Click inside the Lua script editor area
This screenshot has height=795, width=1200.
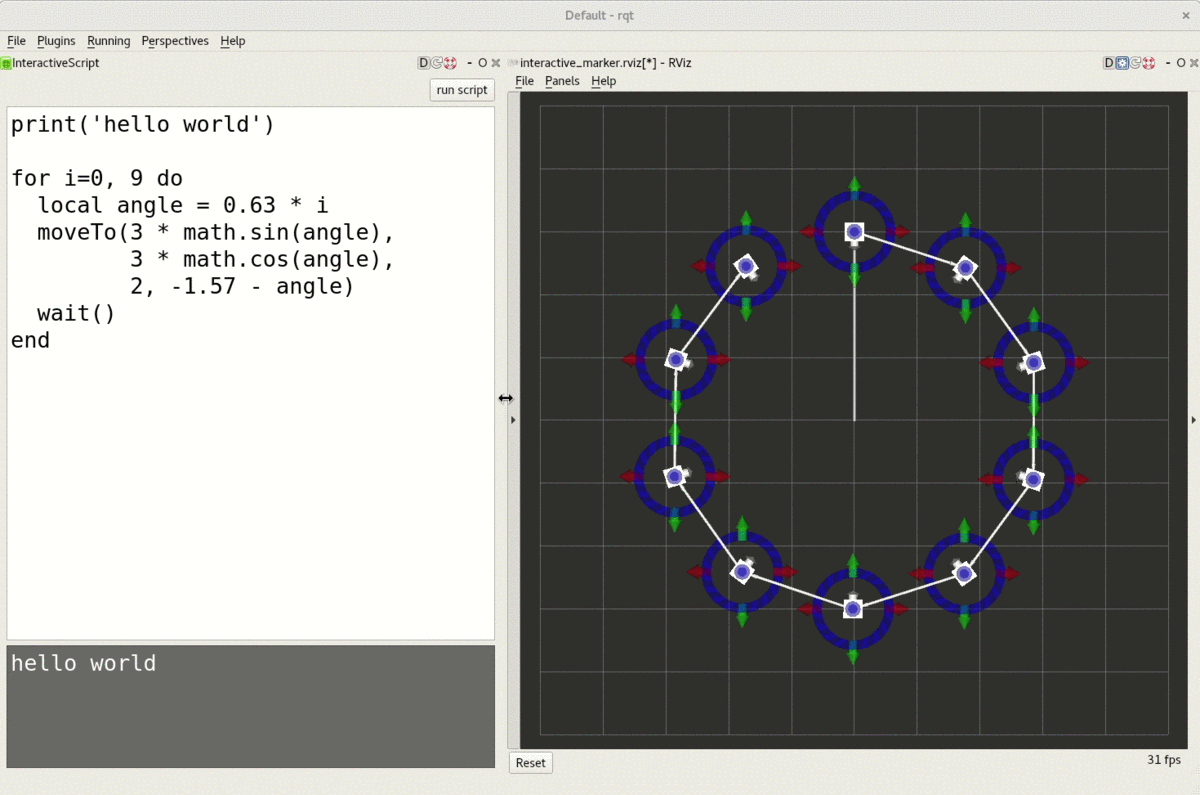pos(250,480)
